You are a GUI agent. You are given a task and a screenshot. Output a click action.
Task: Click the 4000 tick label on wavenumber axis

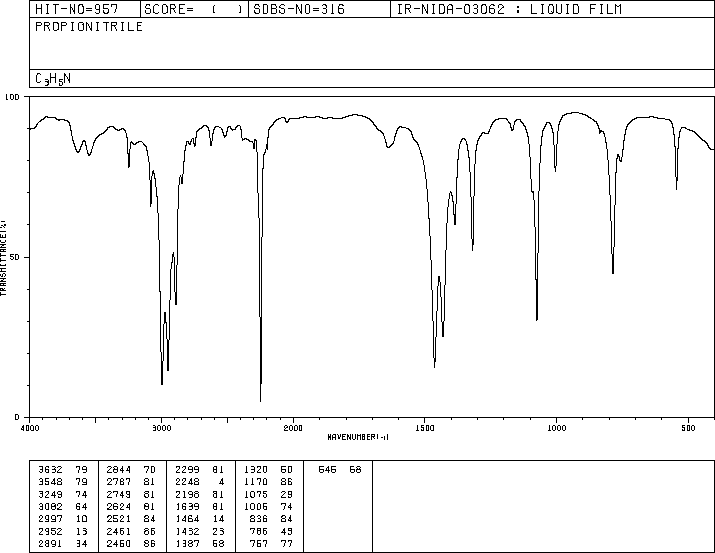[30, 428]
